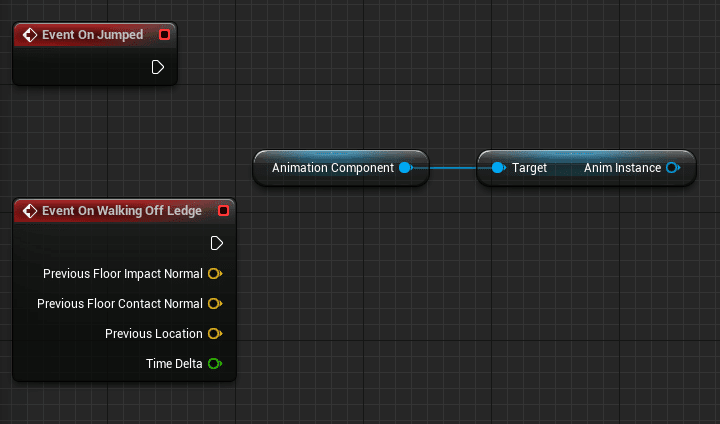Select the Animation Component variable node
Screen dimensions: 720x424
tap(341, 168)
